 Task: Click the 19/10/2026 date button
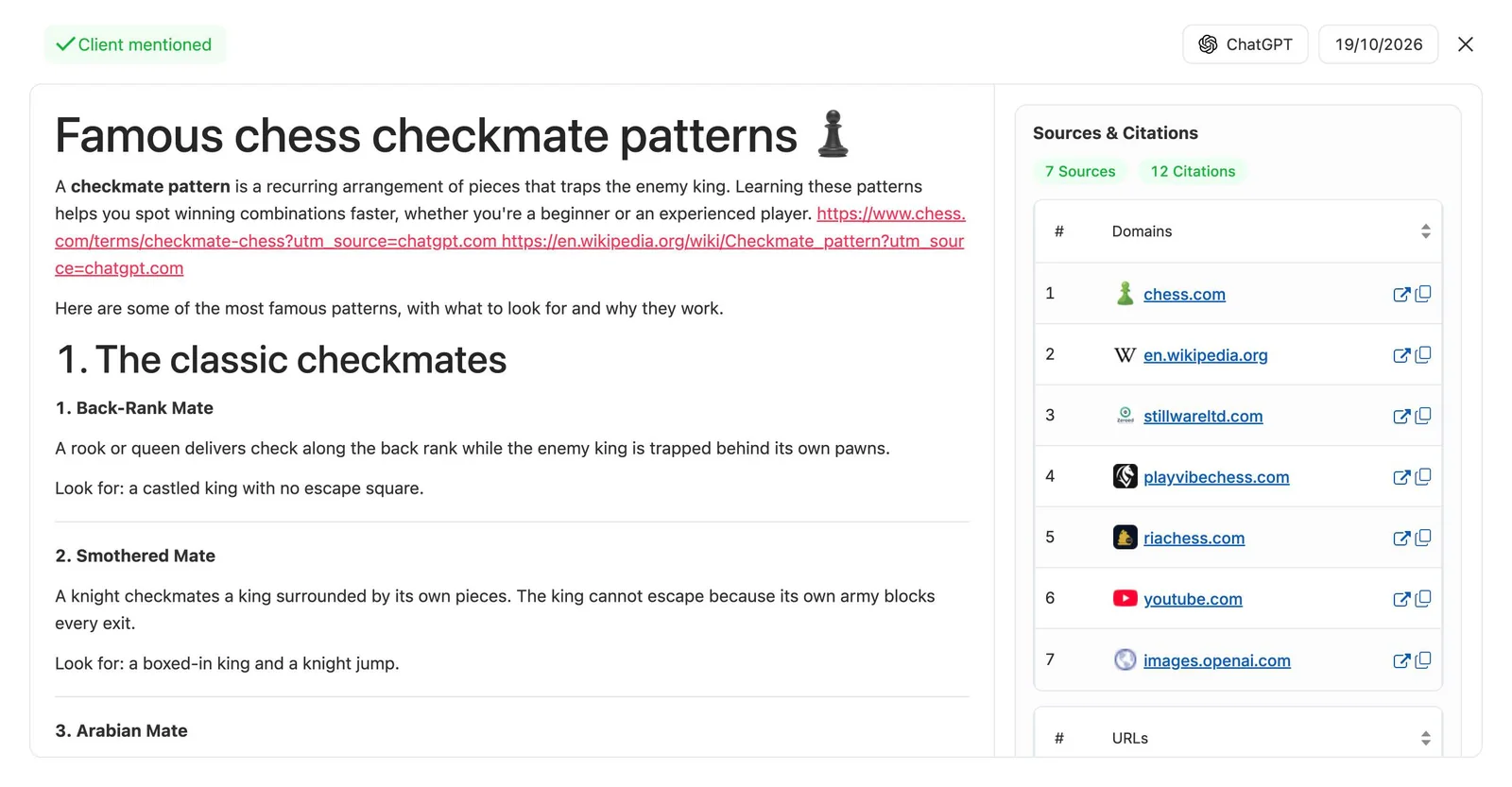(x=1378, y=44)
